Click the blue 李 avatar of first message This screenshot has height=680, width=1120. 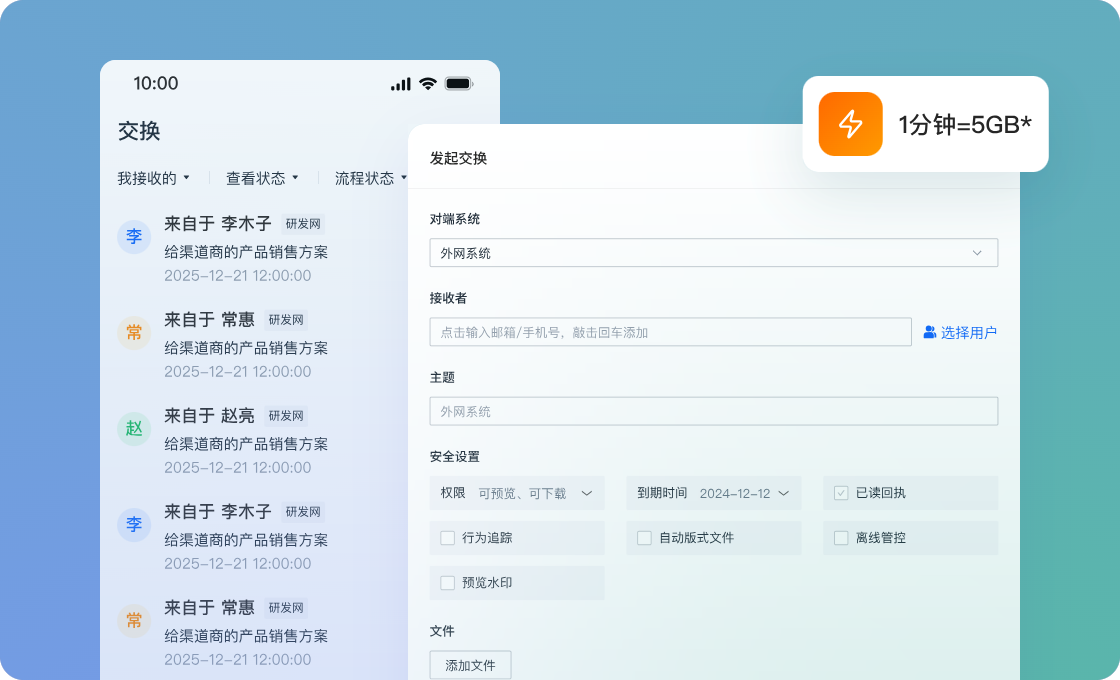tap(134, 237)
